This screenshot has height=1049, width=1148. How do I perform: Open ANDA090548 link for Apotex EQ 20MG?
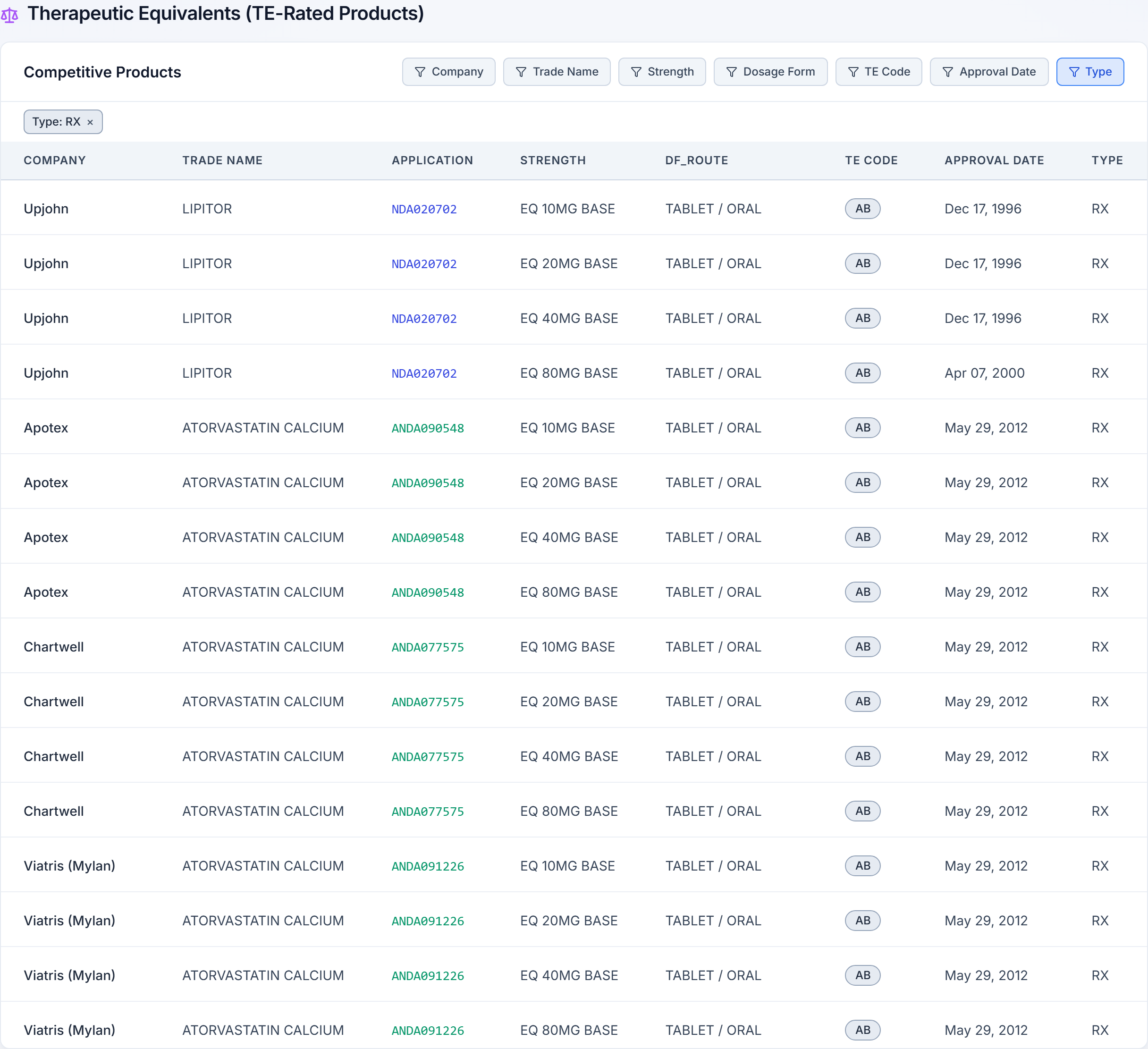click(x=428, y=483)
